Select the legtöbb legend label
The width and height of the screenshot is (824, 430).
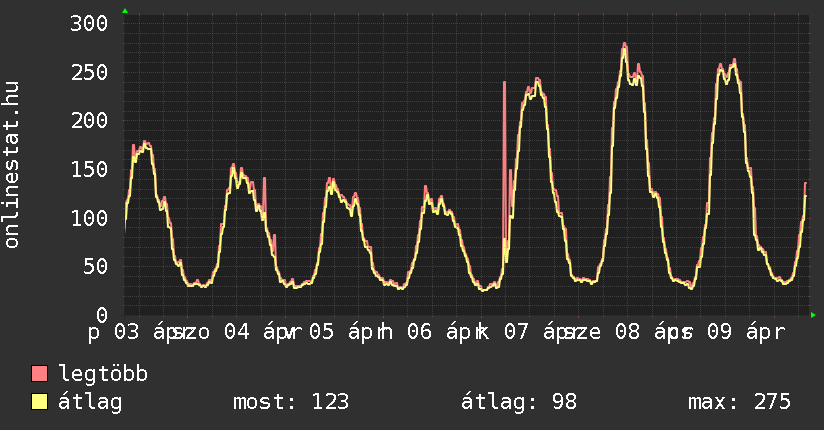(104, 374)
